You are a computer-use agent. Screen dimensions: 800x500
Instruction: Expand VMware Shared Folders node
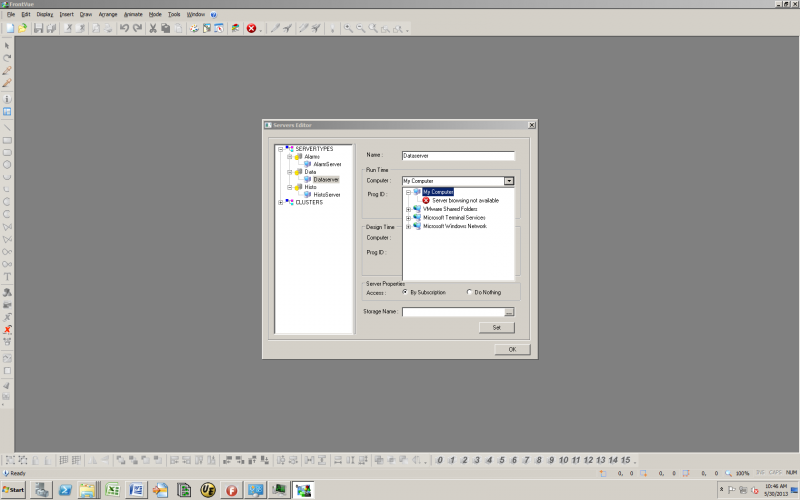click(x=408, y=210)
